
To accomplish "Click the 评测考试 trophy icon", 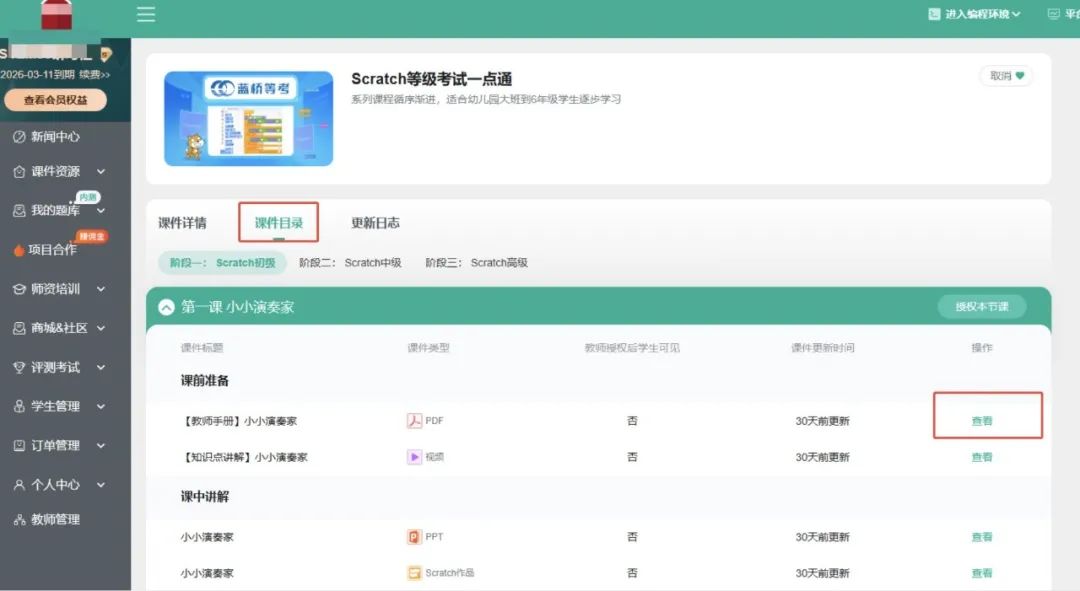I will pos(19,367).
